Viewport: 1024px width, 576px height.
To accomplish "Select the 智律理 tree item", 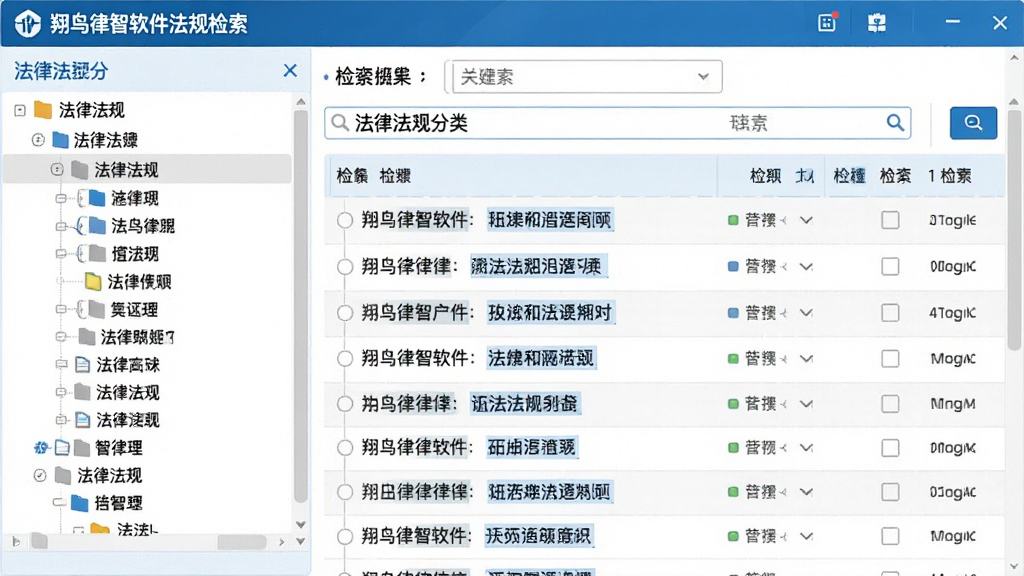I will click(118, 447).
